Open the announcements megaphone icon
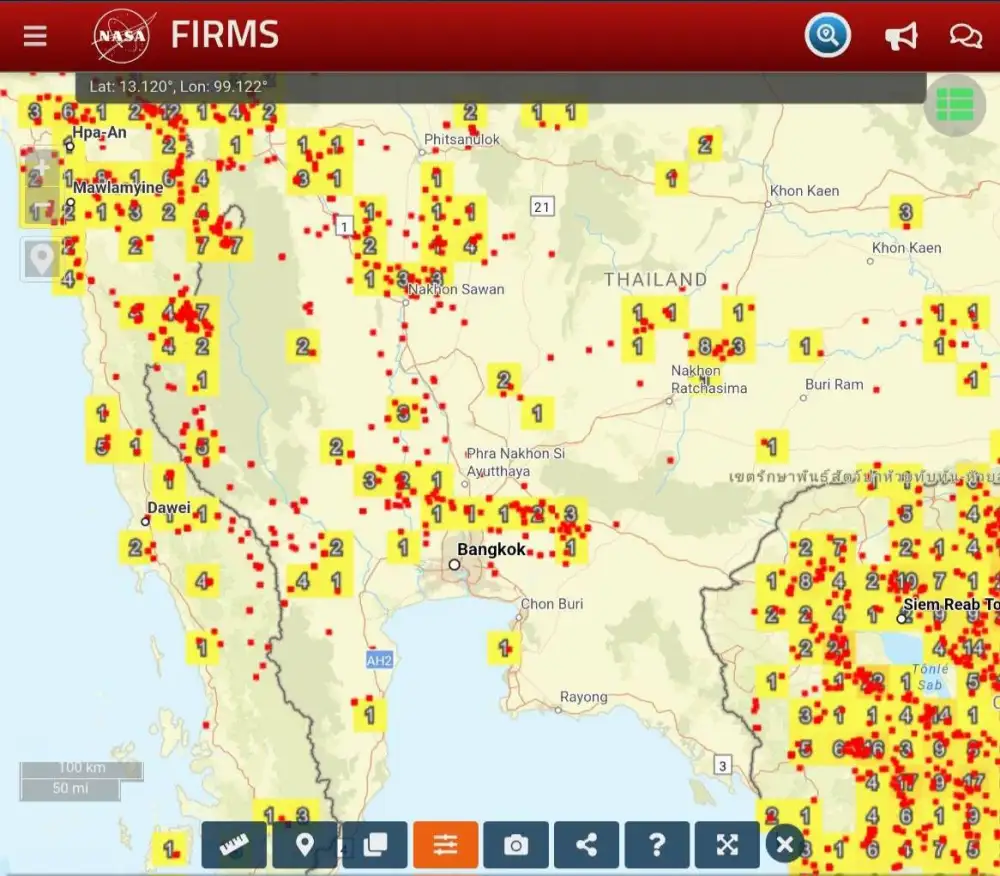This screenshot has width=1000, height=876. click(x=900, y=37)
